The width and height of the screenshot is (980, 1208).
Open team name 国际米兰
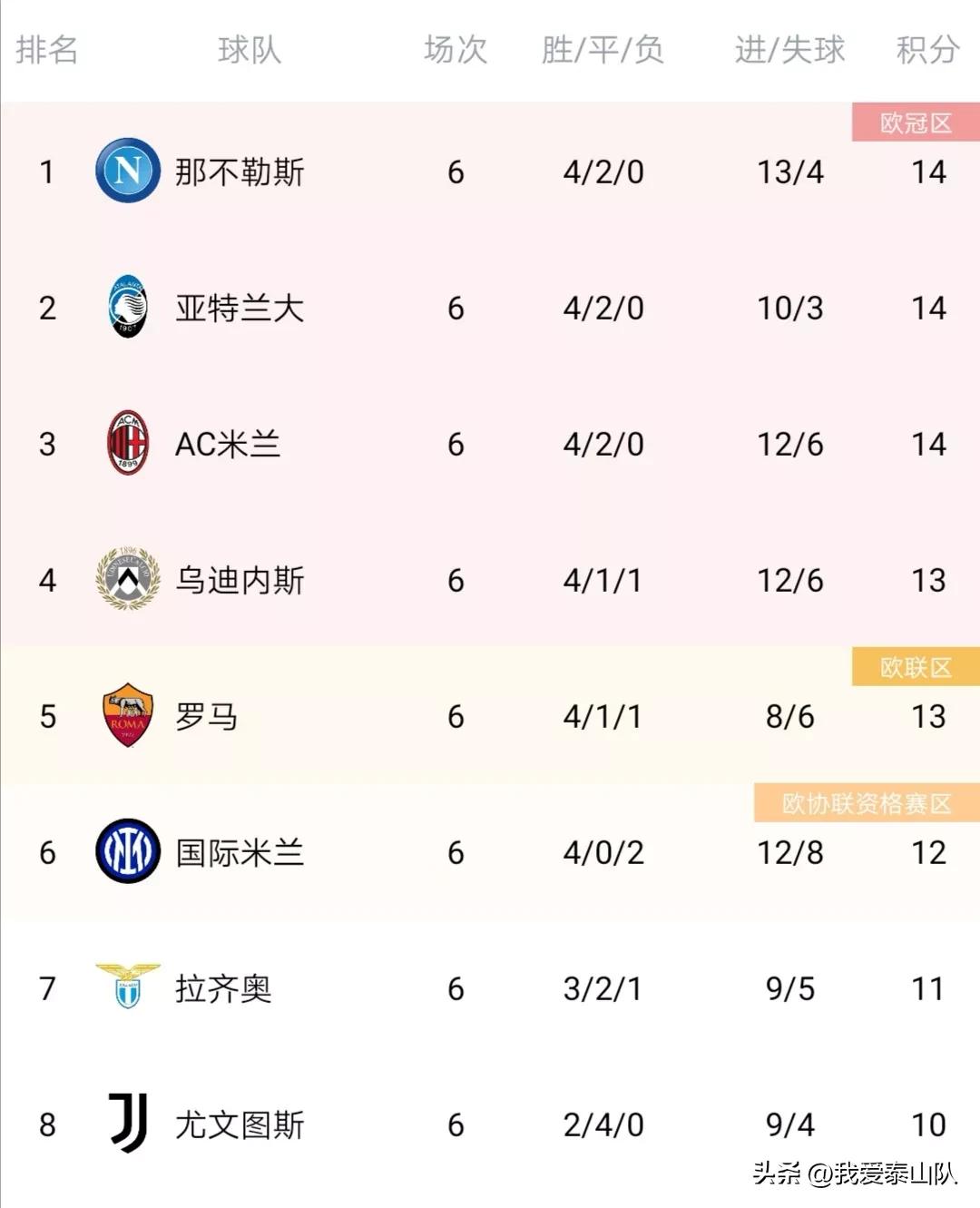(240, 852)
